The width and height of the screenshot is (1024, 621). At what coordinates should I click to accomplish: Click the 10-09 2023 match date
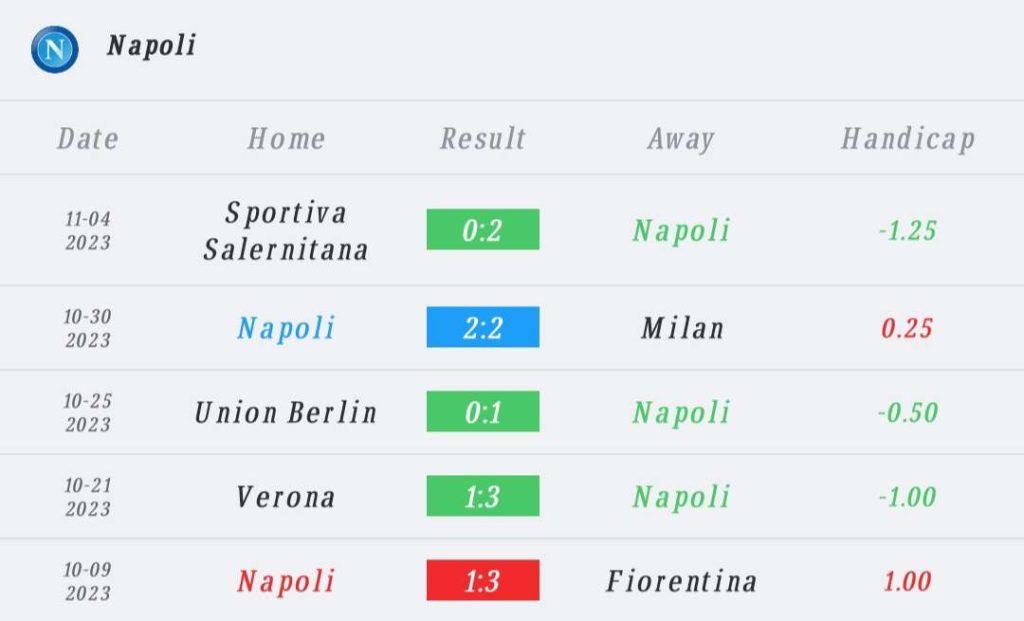88,581
